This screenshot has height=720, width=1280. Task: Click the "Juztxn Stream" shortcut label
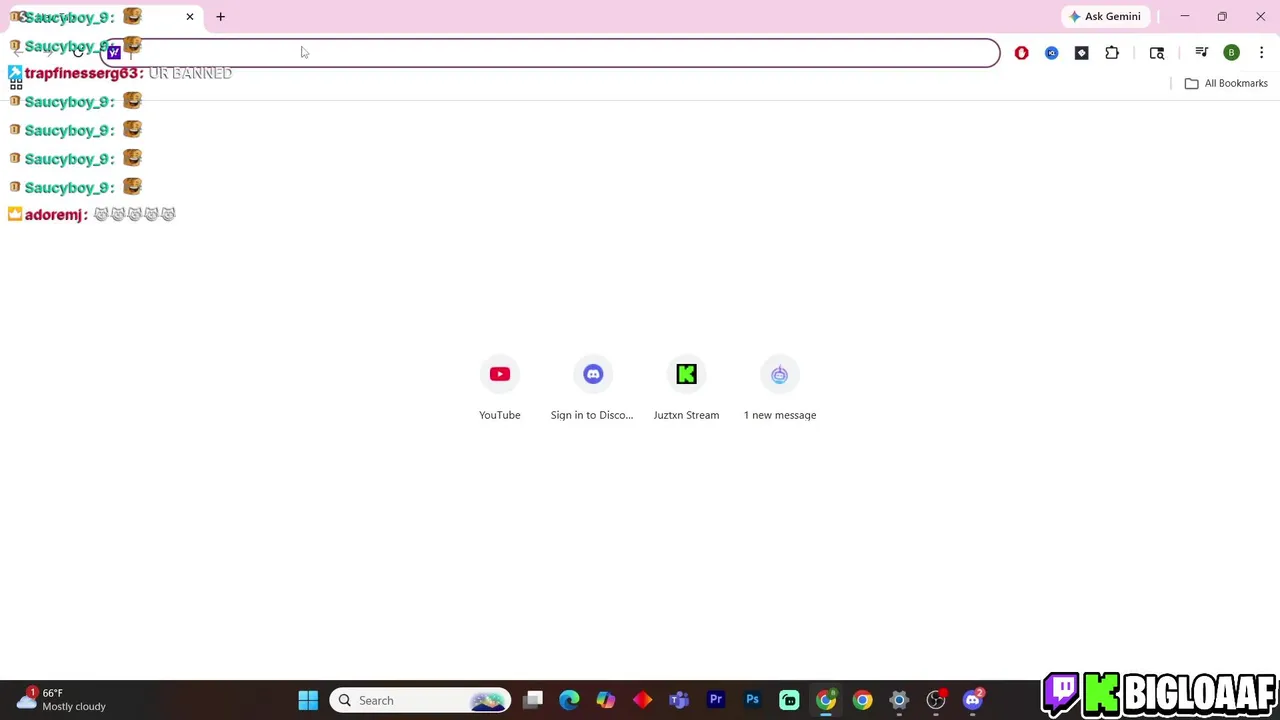686,415
